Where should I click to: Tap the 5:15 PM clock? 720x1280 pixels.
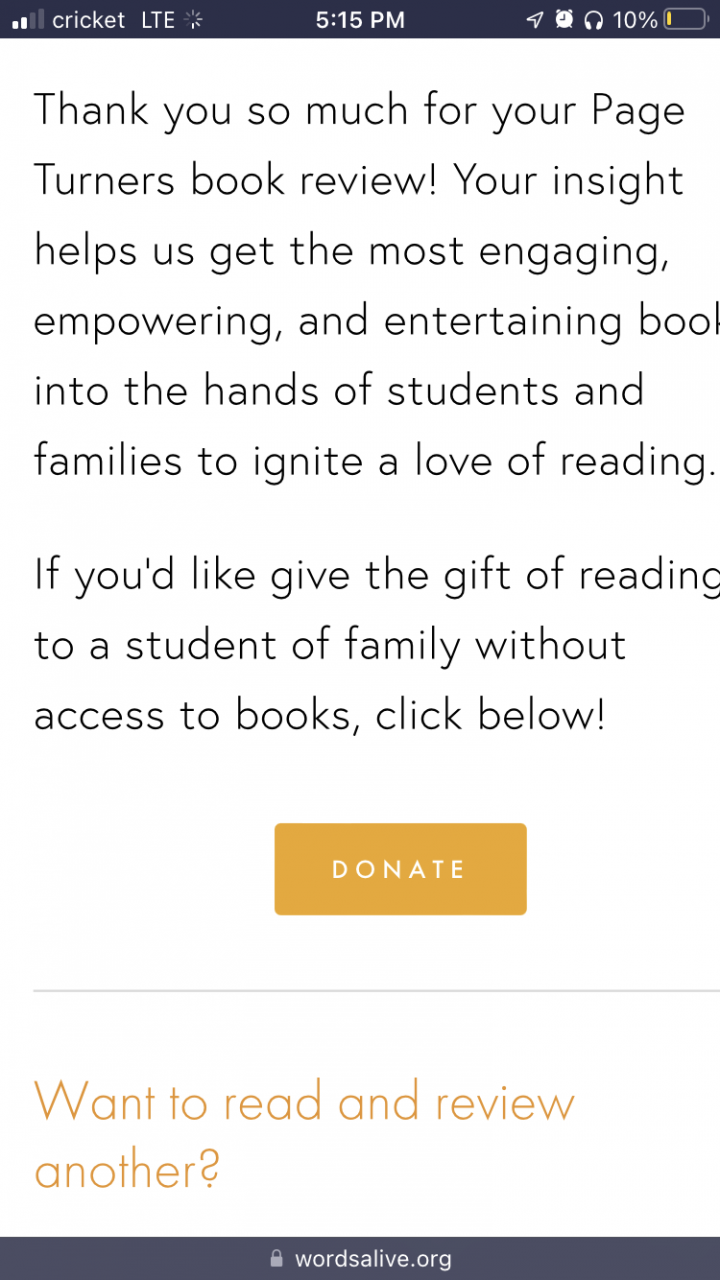[x=360, y=19]
